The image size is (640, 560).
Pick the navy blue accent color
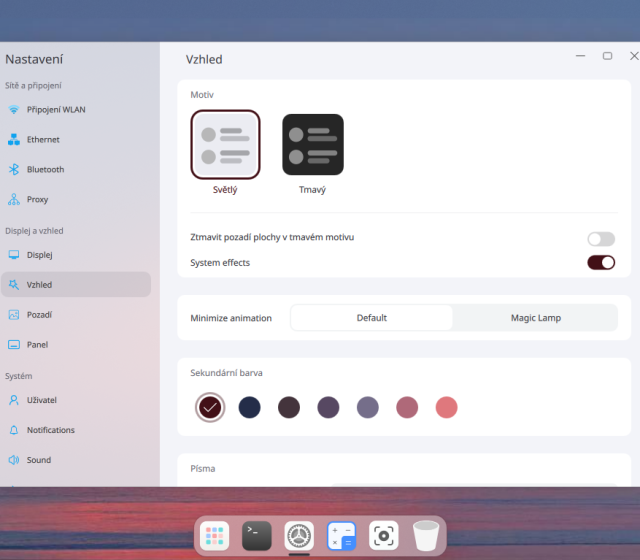250,407
